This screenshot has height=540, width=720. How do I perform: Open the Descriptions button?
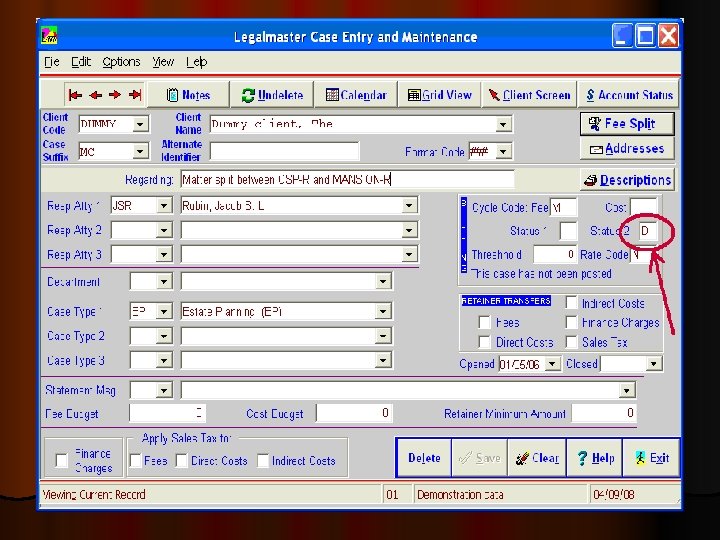point(627,180)
